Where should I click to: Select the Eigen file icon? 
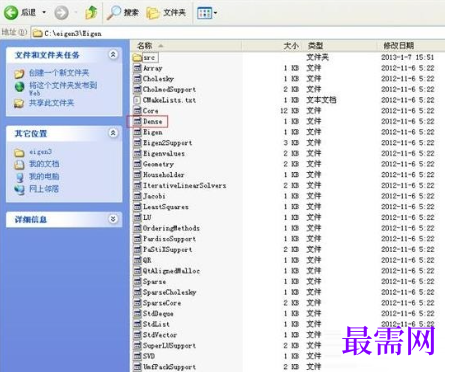click(x=137, y=132)
